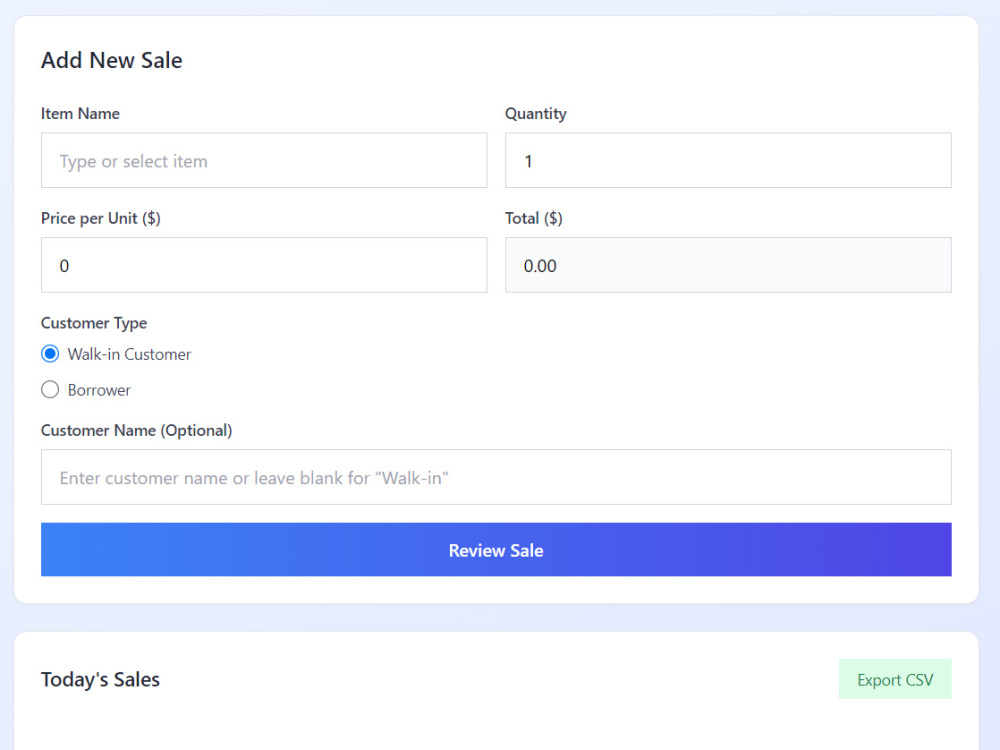Export today's sales via Export CSV
The height and width of the screenshot is (750, 1000).
(x=895, y=679)
